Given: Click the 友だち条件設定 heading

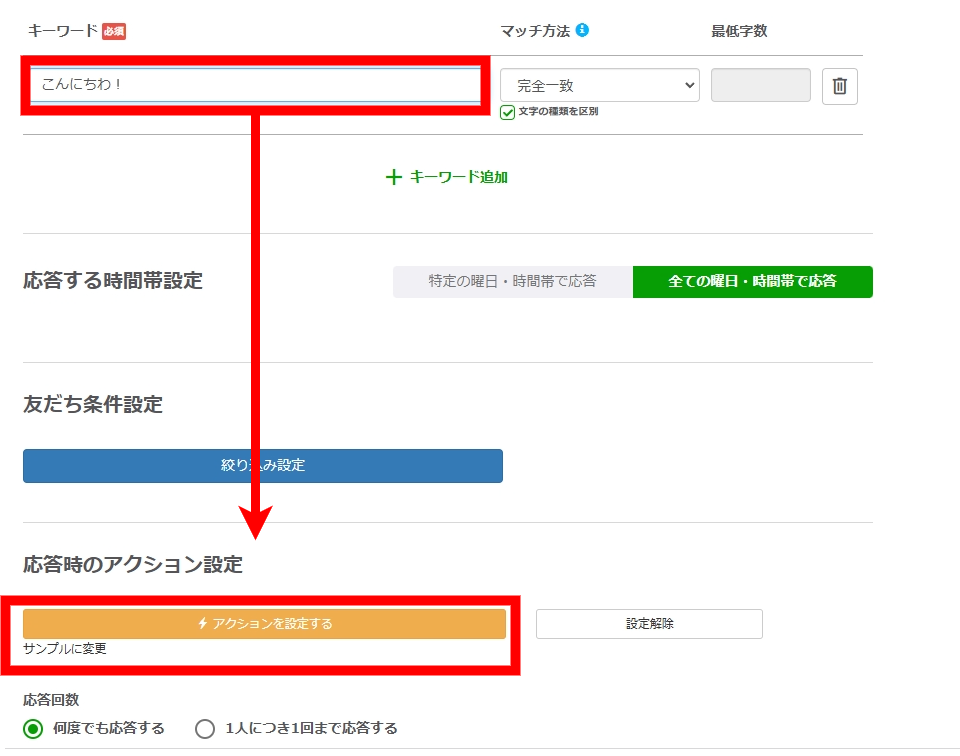Looking at the screenshot, I should pos(93,405).
